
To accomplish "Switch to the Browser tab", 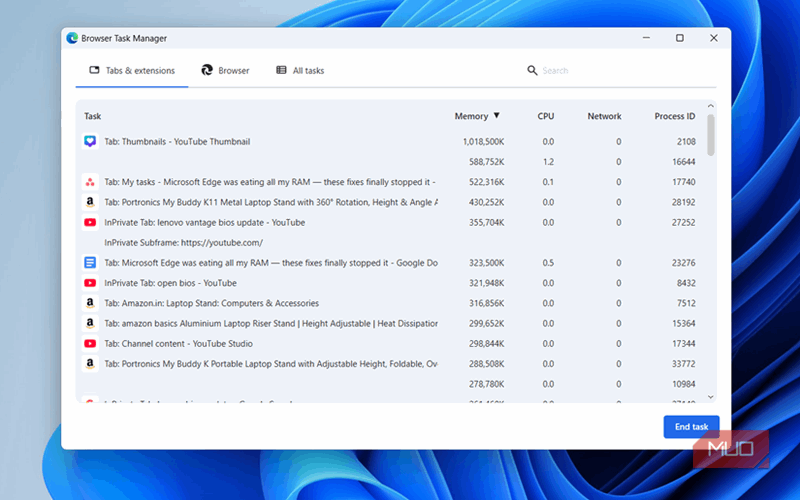I will tap(225, 71).
